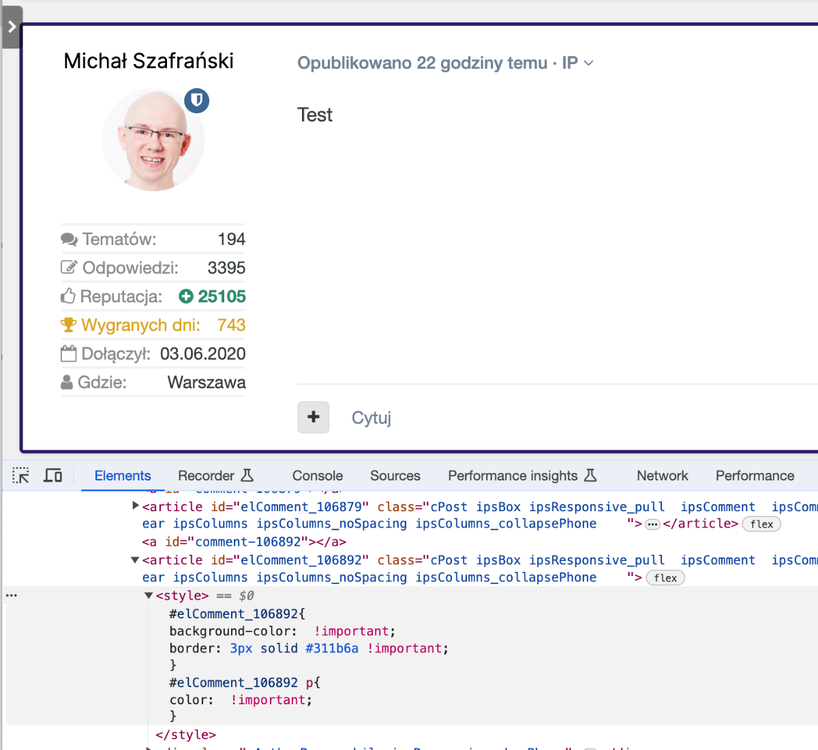The width and height of the screenshot is (818, 750).
Task: Open the IP dropdown in post header
Action: (x=578, y=63)
